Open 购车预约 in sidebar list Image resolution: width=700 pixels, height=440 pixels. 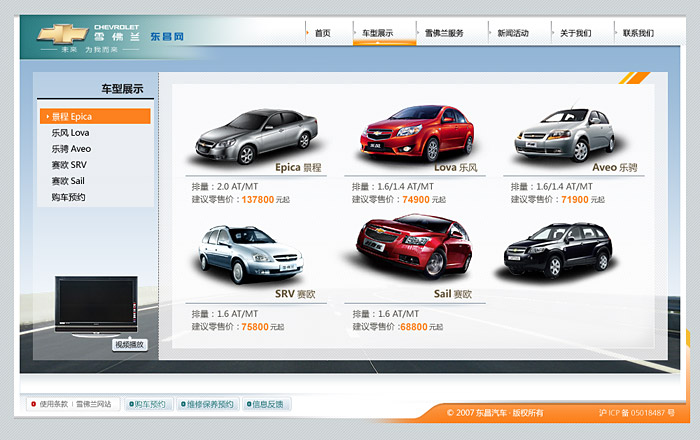[68, 197]
